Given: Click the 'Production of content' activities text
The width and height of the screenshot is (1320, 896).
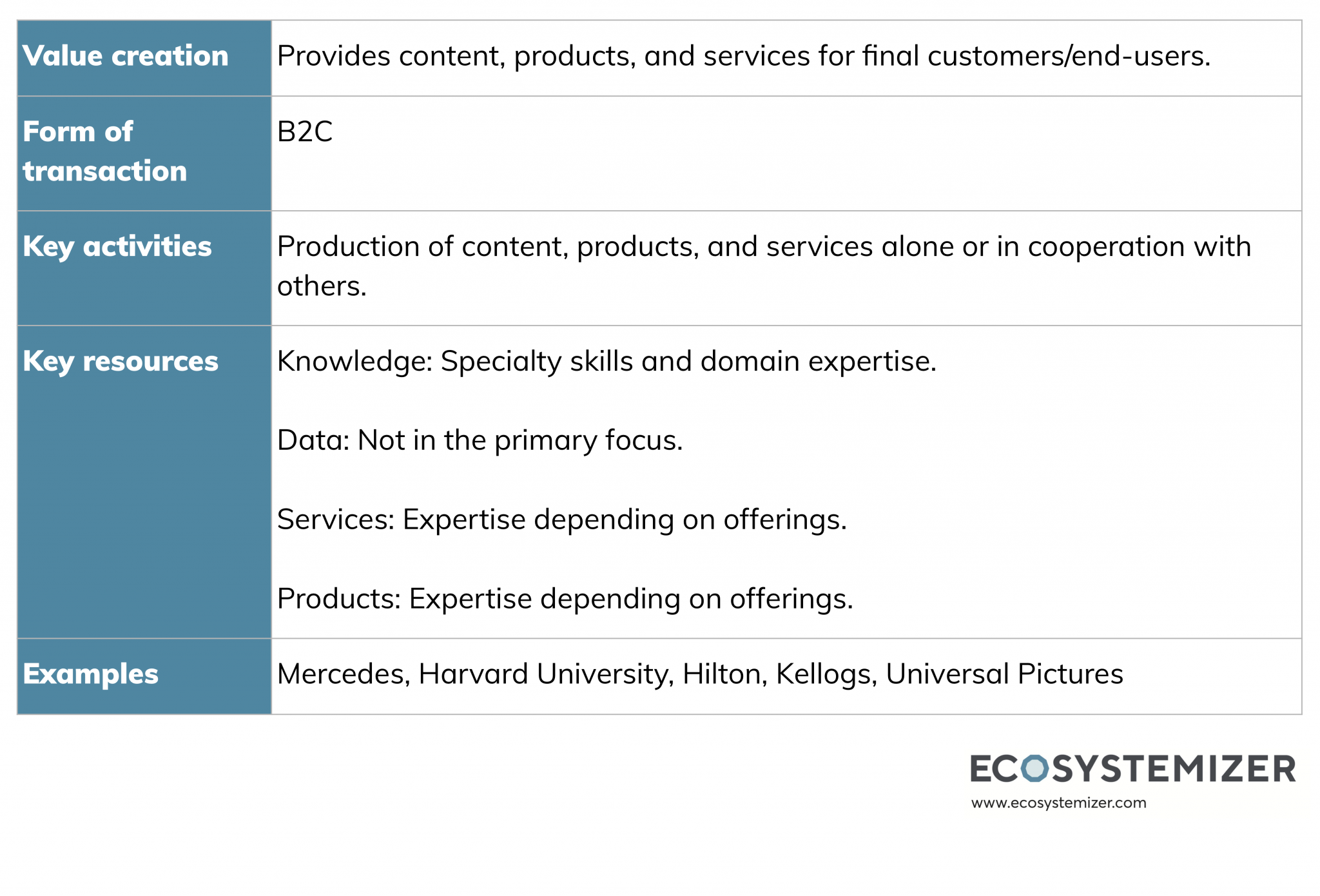Looking at the screenshot, I should click(764, 266).
